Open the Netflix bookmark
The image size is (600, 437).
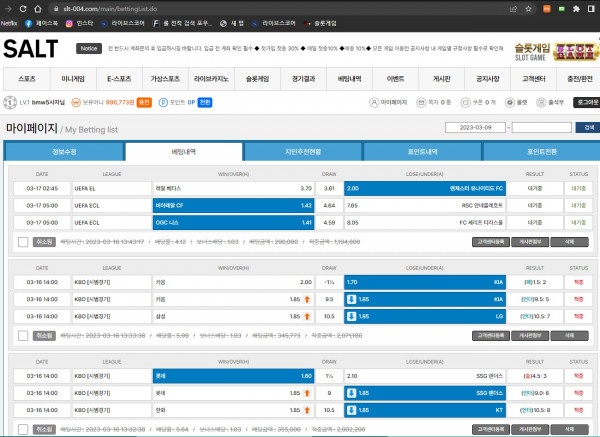tap(9, 21)
